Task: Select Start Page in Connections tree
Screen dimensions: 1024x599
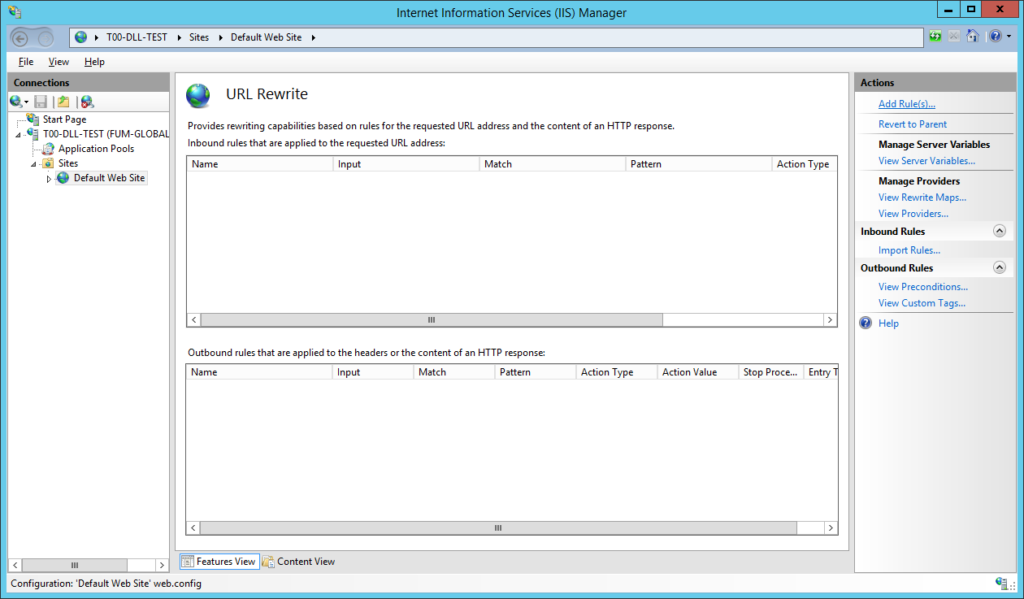Action: click(64, 119)
